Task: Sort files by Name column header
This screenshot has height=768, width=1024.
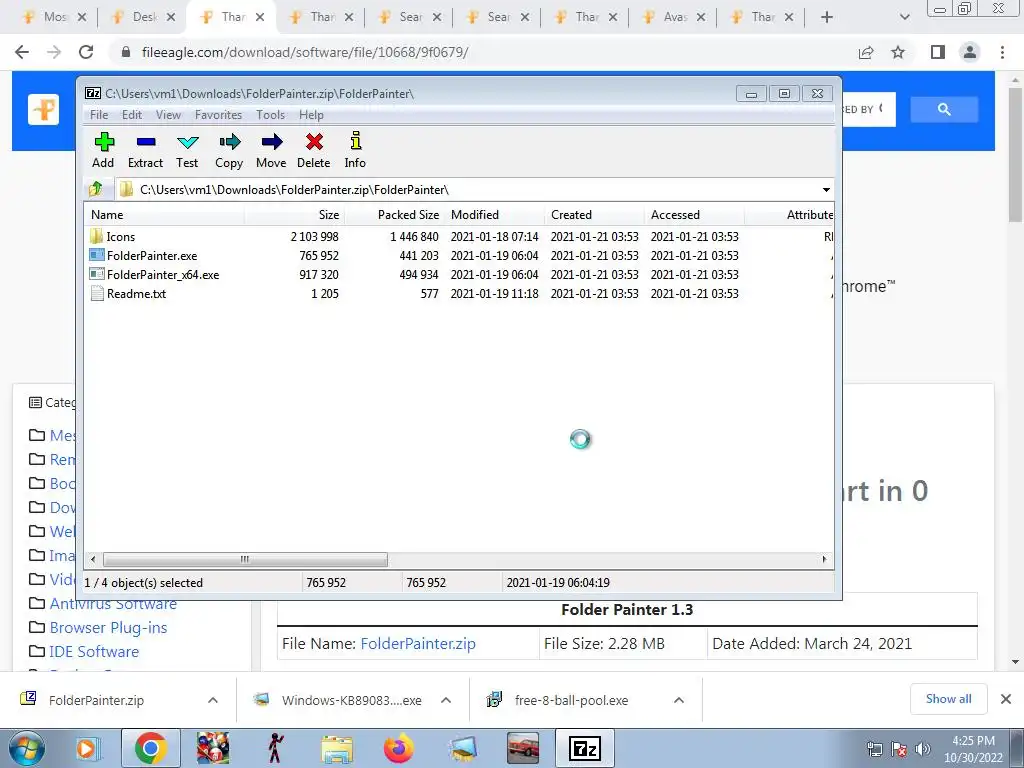Action: 165,215
